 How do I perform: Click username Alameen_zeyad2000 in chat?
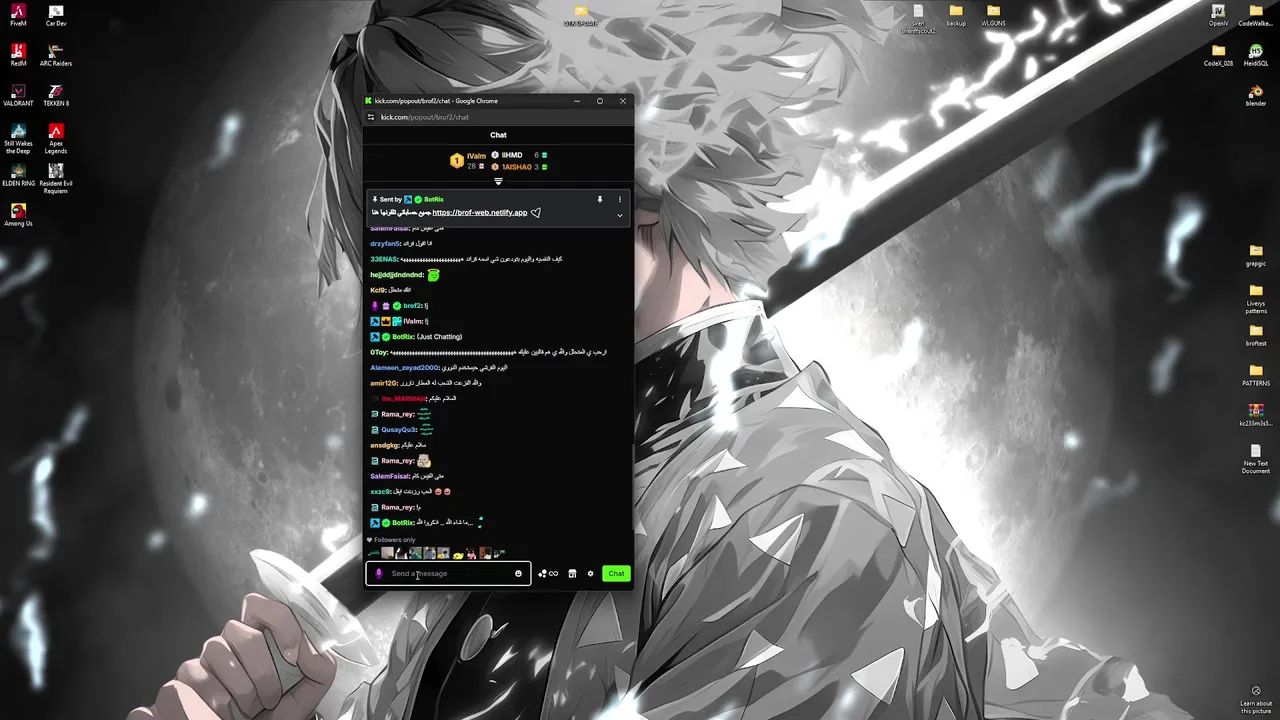point(404,368)
